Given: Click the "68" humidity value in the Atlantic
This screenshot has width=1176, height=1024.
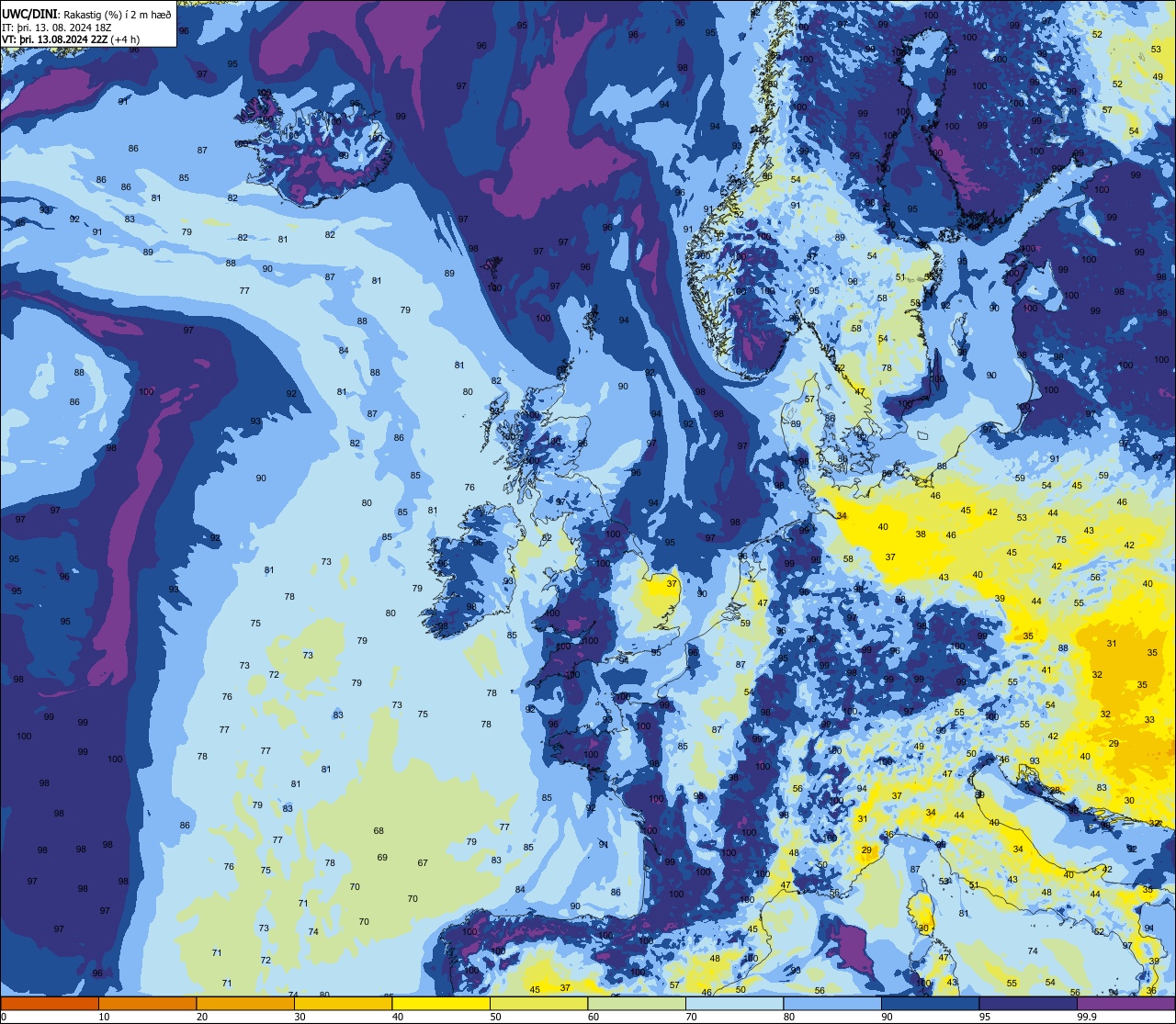Looking at the screenshot, I should [x=379, y=831].
